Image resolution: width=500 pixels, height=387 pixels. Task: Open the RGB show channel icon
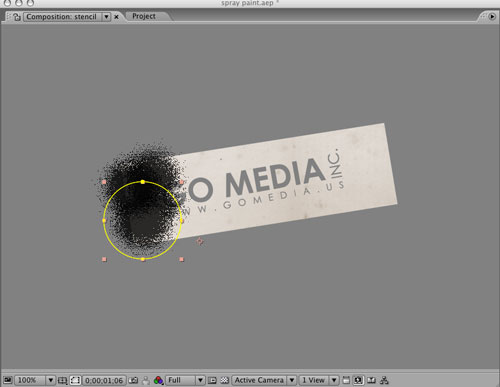[159, 380]
